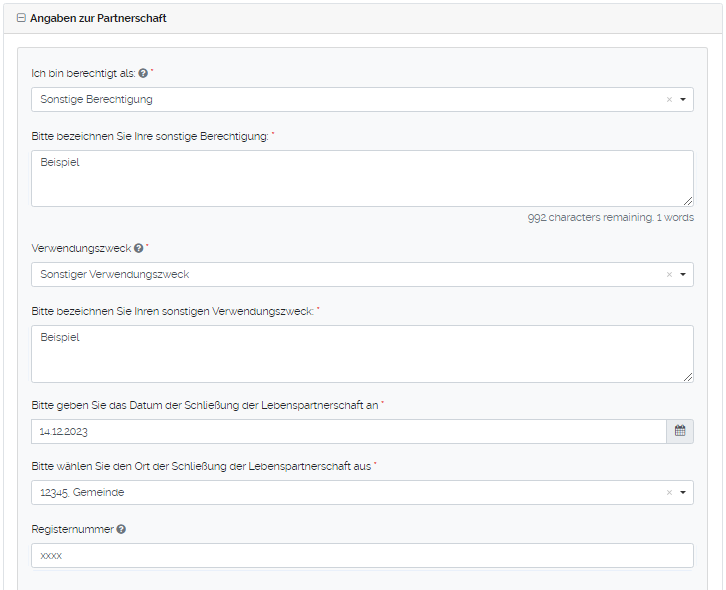726x590 pixels.
Task: Click resize handle of the Berechtigung text area
Action: coord(688,201)
